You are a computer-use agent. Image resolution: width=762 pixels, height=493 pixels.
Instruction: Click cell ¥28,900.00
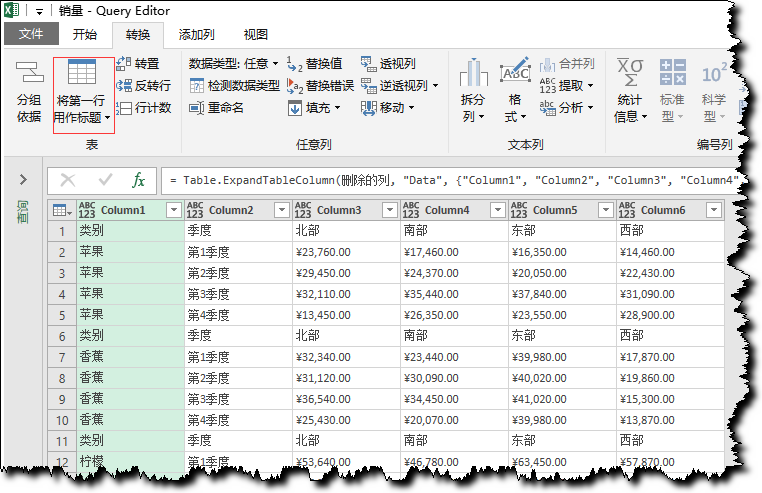[x=670, y=315]
